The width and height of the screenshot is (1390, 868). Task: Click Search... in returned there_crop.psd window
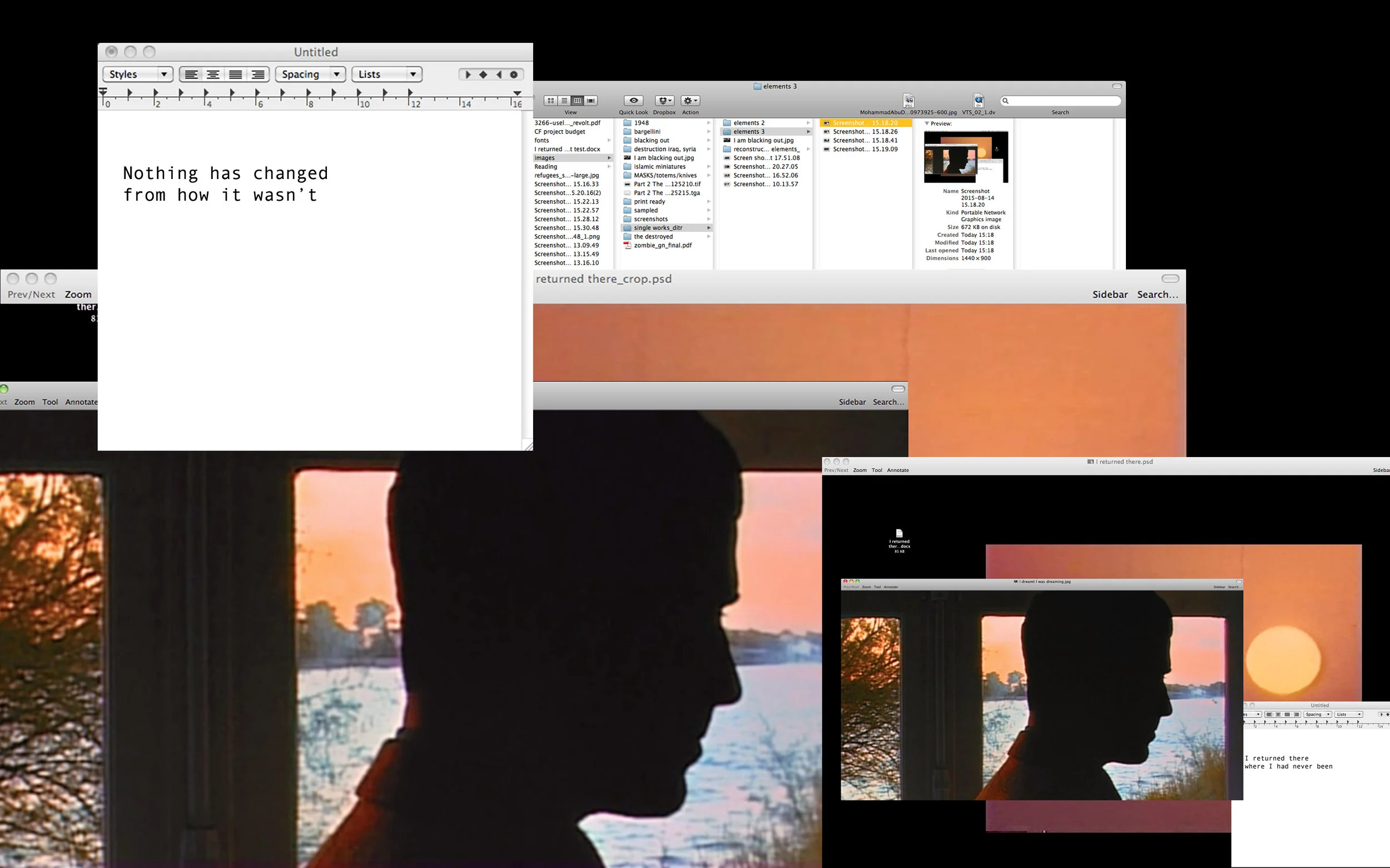pos(1158,295)
